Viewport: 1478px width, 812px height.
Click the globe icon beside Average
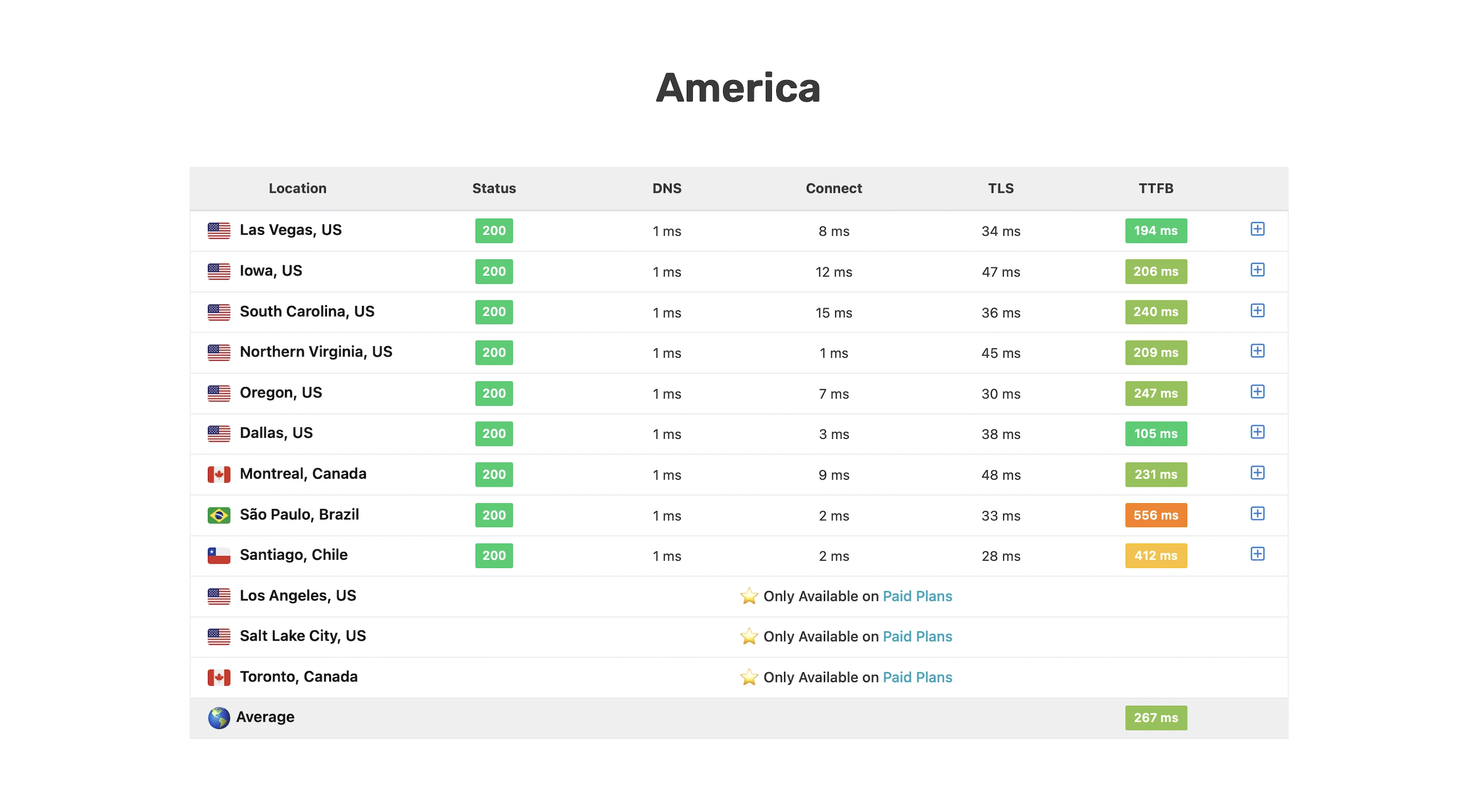click(x=219, y=718)
